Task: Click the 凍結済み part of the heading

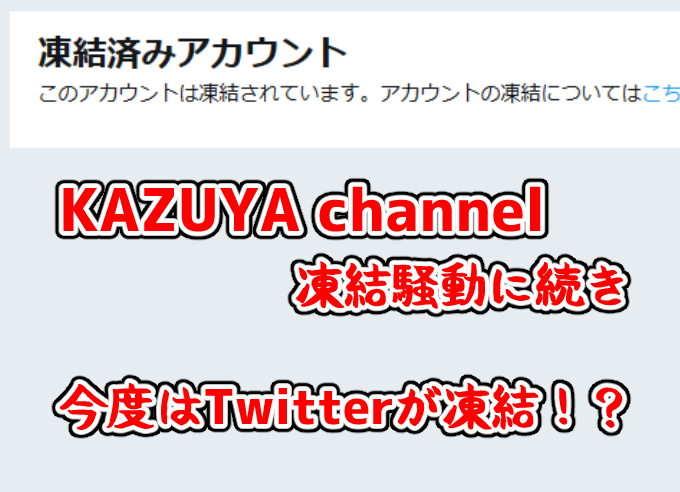Action: coord(107,53)
